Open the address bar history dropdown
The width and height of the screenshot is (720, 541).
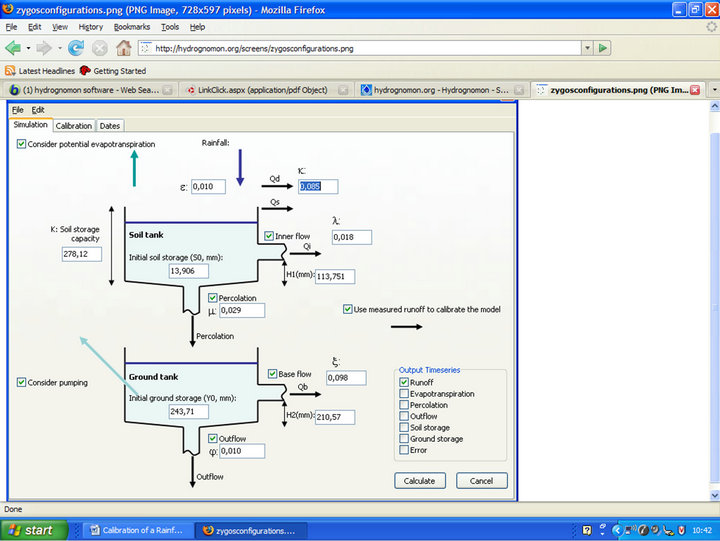(586, 47)
